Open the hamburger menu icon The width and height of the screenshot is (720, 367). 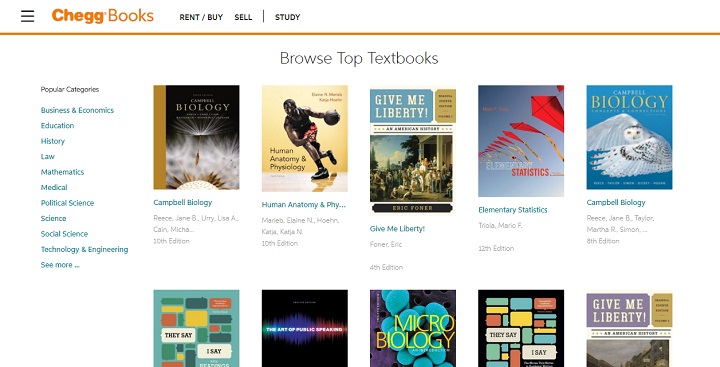pyautogui.click(x=28, y=16)
